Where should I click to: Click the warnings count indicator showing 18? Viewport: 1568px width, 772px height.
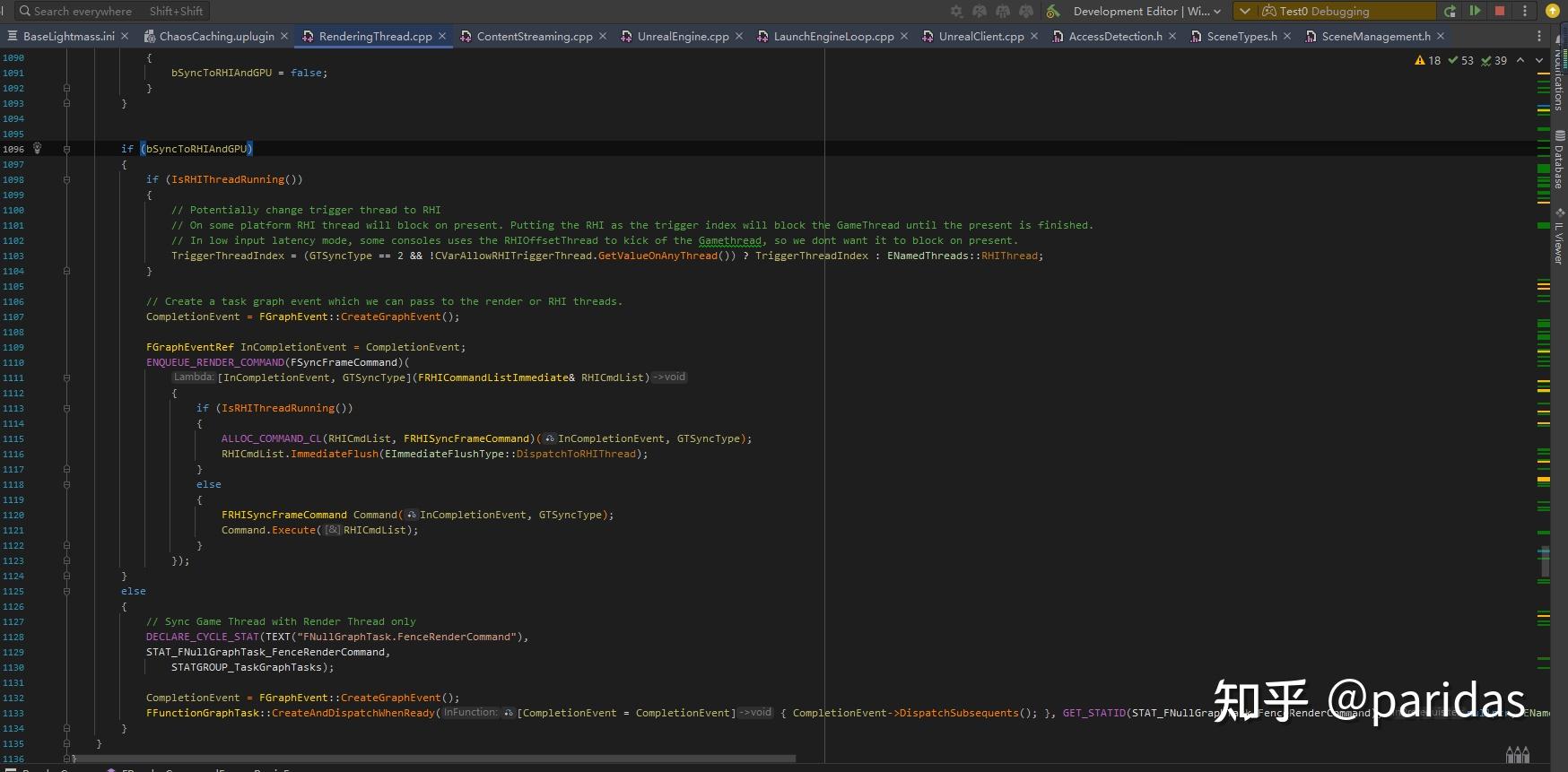[1427, 61]
